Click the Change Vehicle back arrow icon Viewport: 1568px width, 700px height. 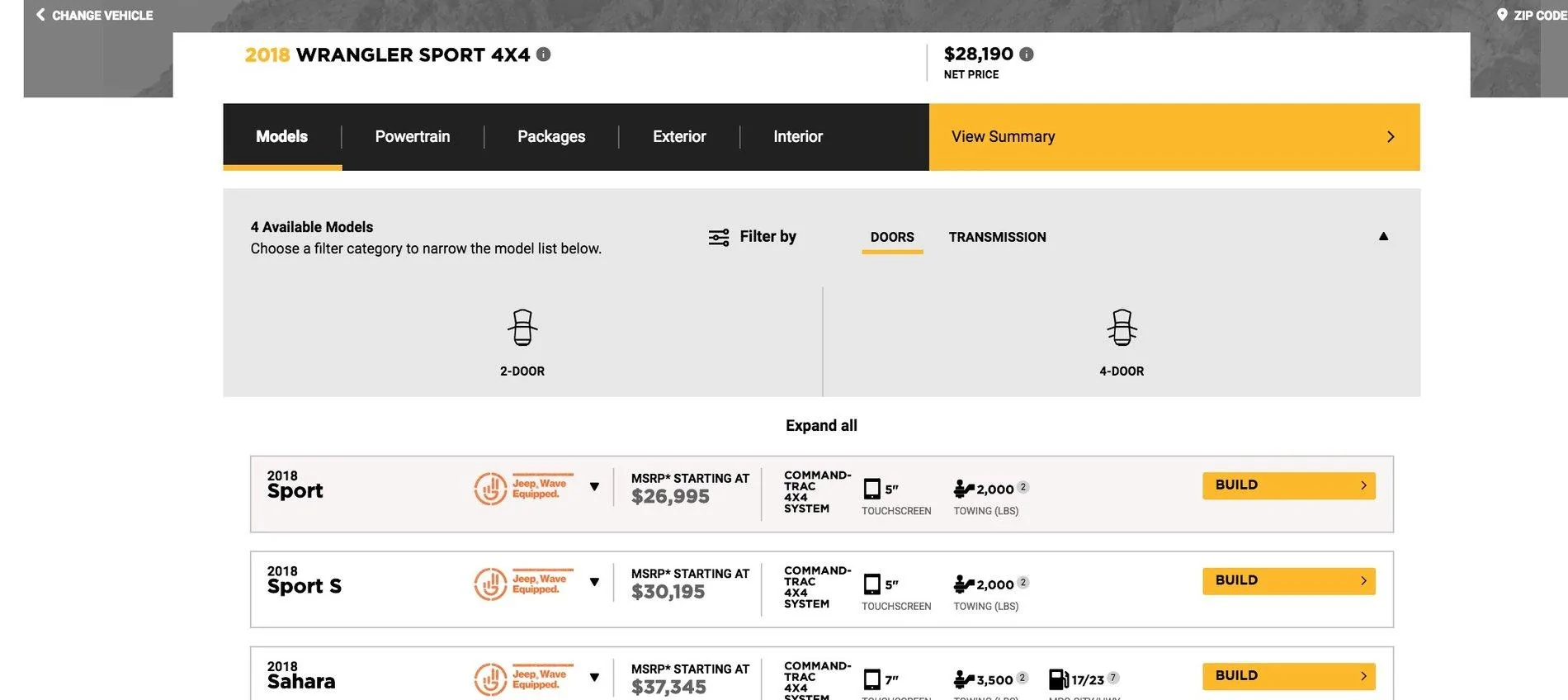click(40, 14)
